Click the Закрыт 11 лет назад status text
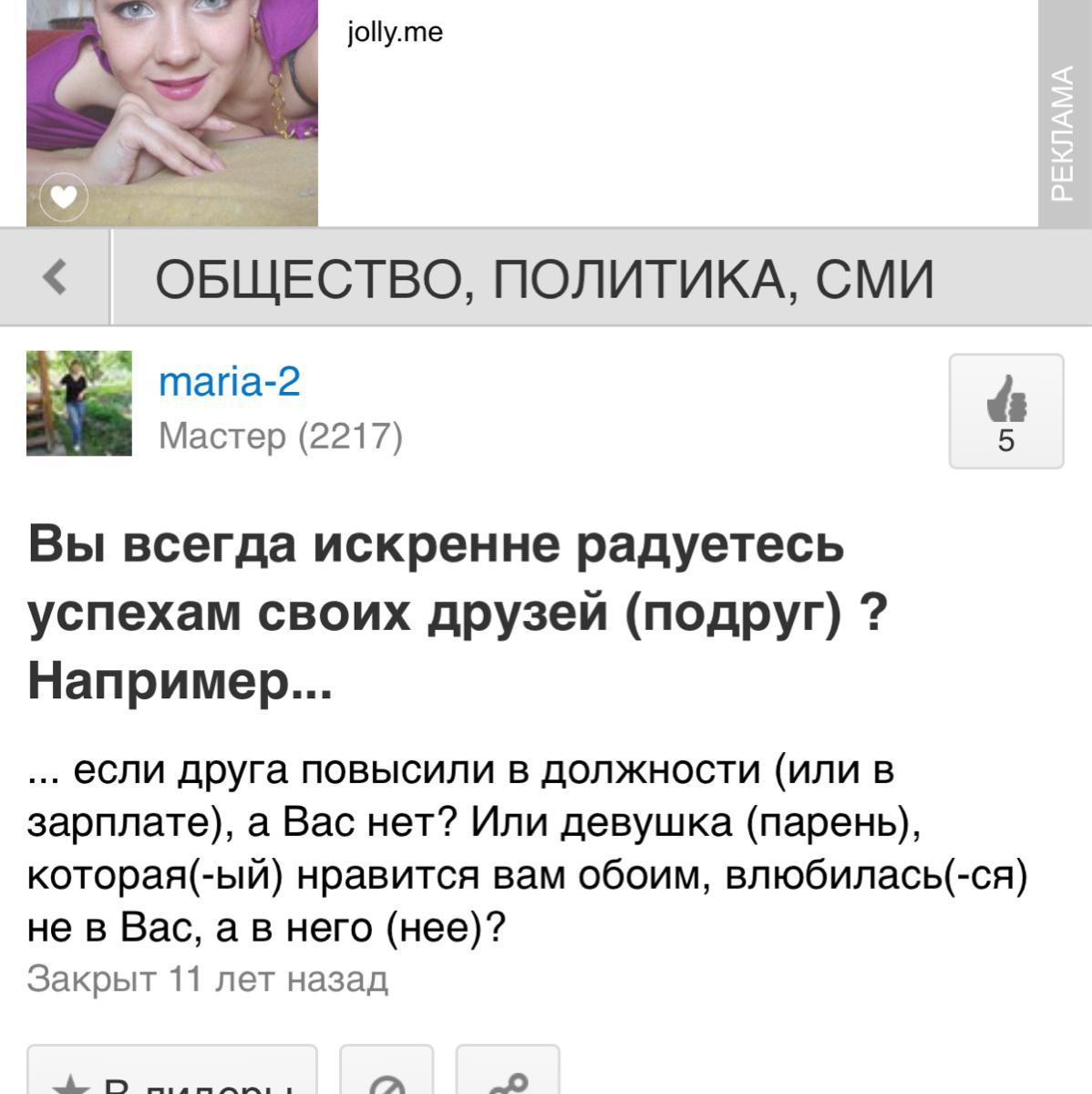 tap(208, 979)
